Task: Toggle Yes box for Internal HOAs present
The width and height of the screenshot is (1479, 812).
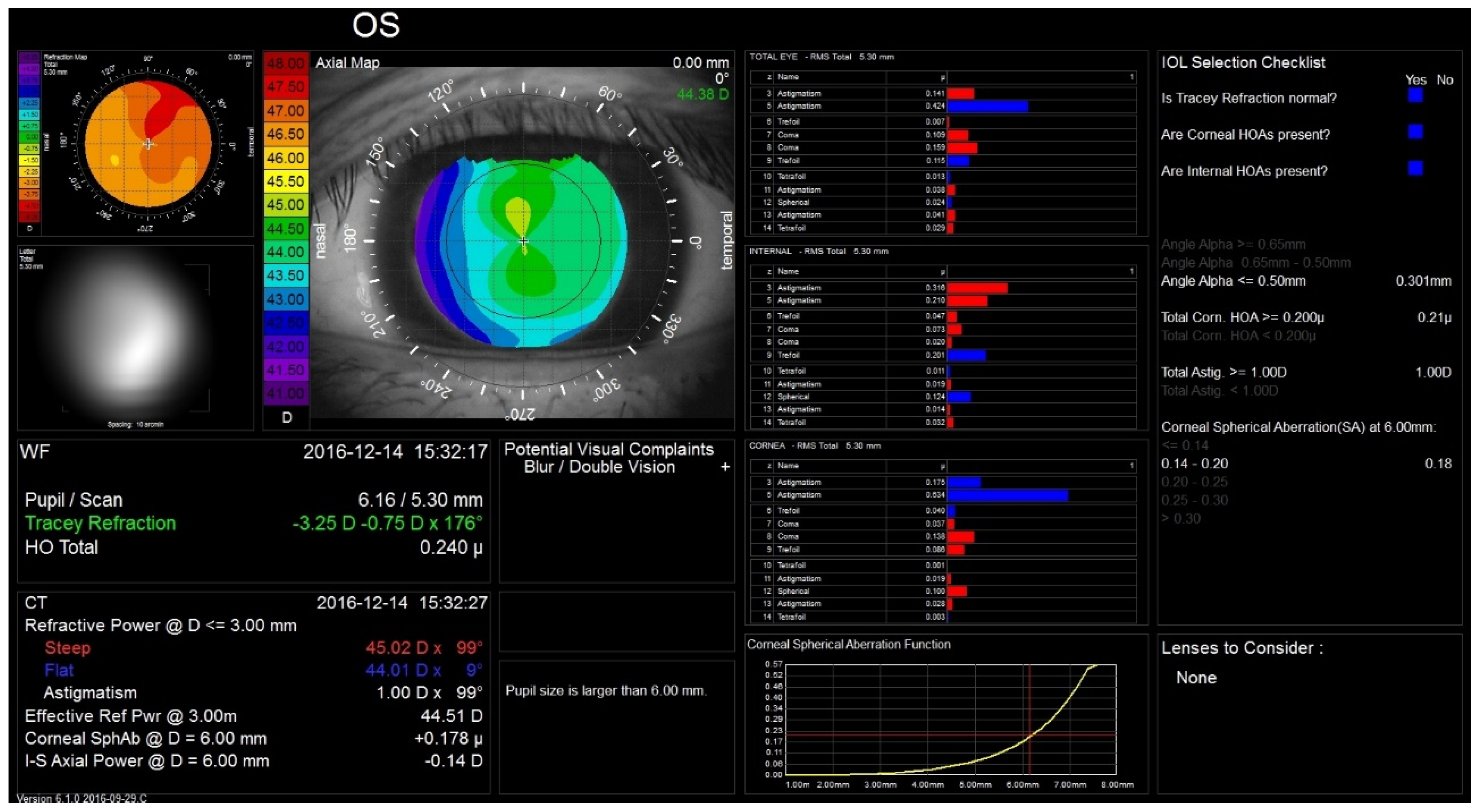Action: [1415, 168]
